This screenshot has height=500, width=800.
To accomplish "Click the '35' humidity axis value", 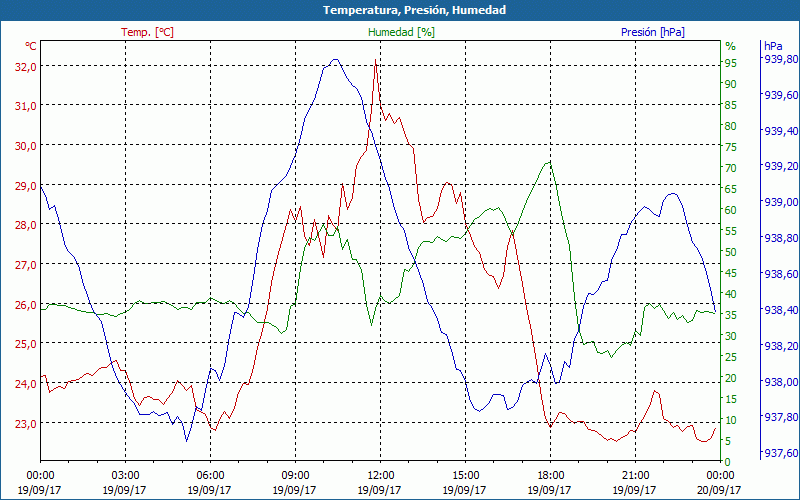I will [731, 315].
